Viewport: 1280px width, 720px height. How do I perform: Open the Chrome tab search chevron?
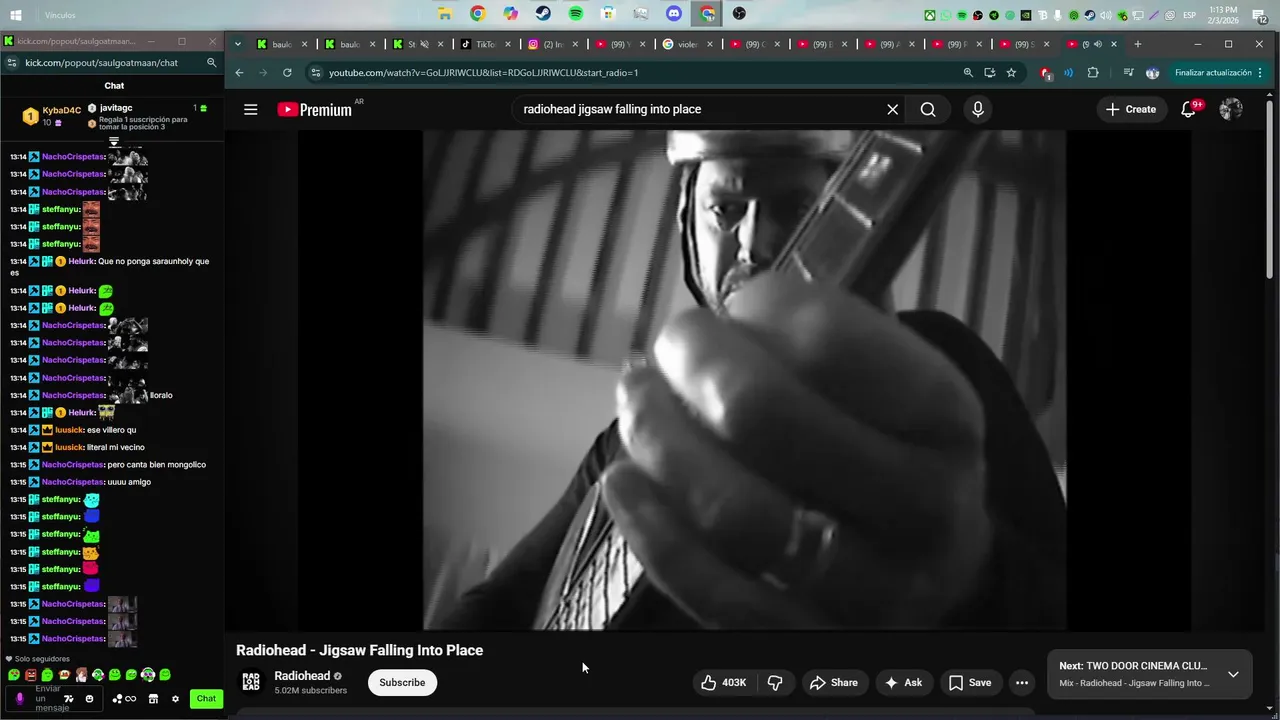coord(237,44)
